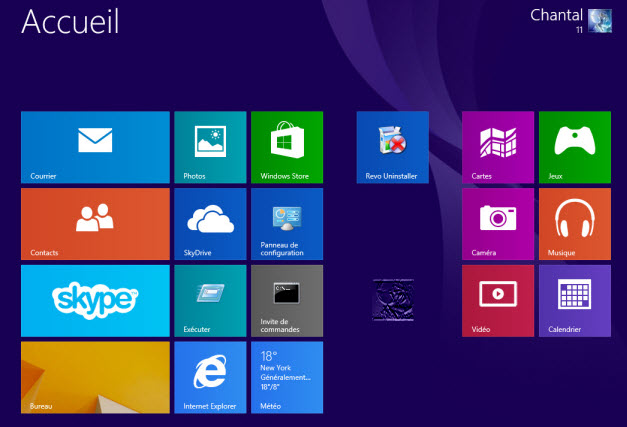Launch SkyDrive cloud tile

tap(210, 224)
